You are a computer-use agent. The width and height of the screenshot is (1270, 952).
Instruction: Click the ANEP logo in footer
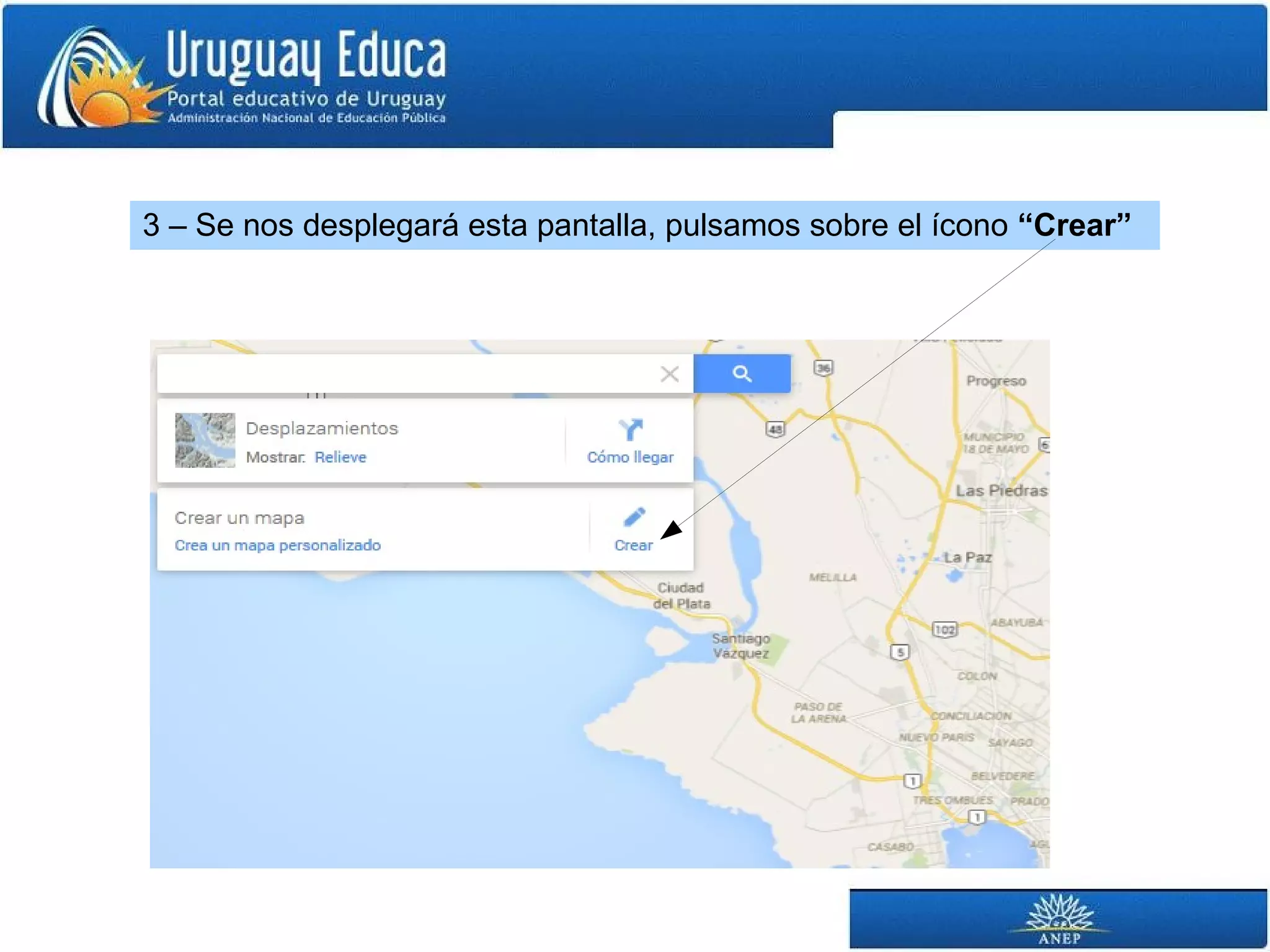pos(1060,920)
